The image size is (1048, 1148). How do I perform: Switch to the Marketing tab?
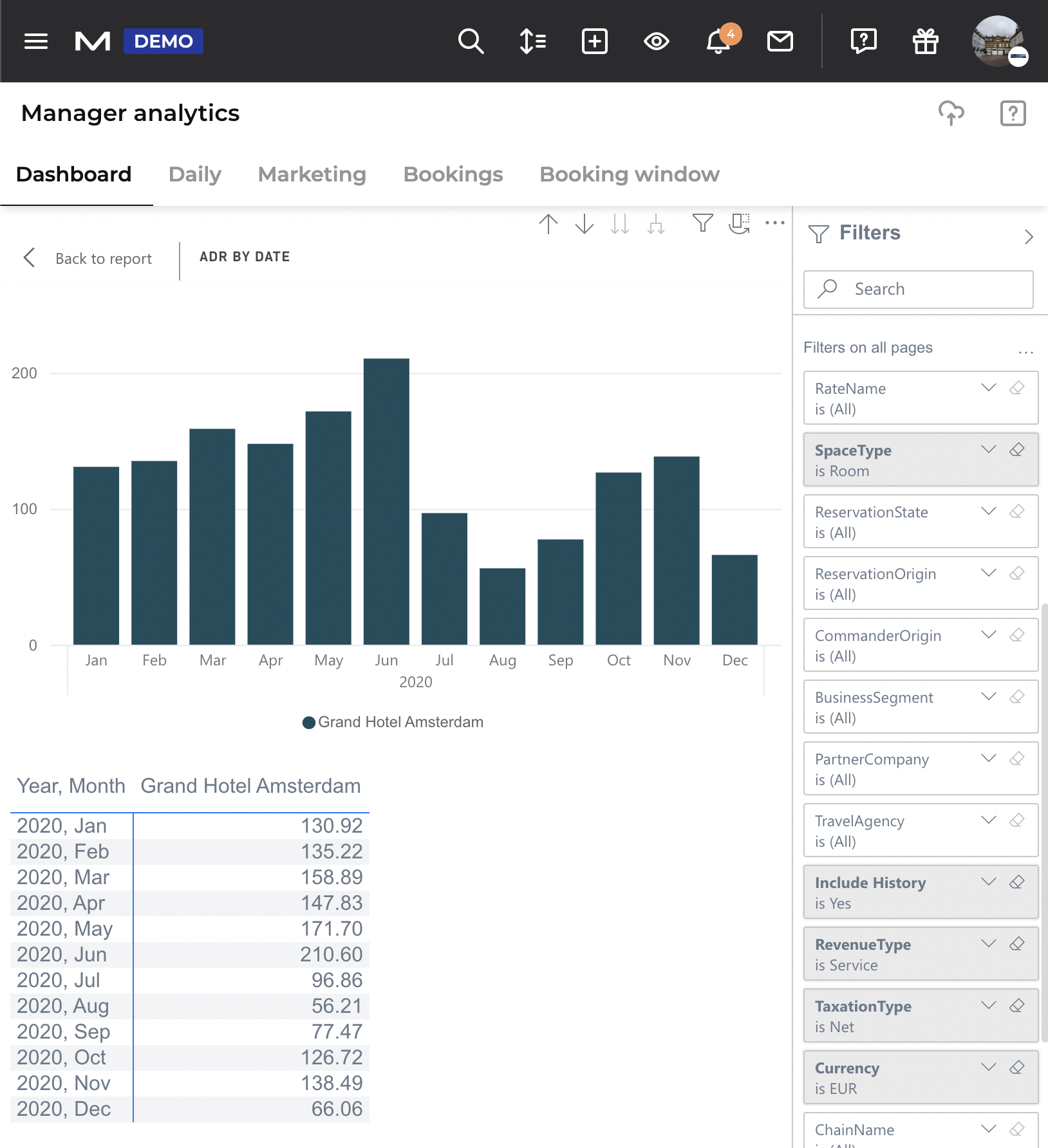click(312, 174)
